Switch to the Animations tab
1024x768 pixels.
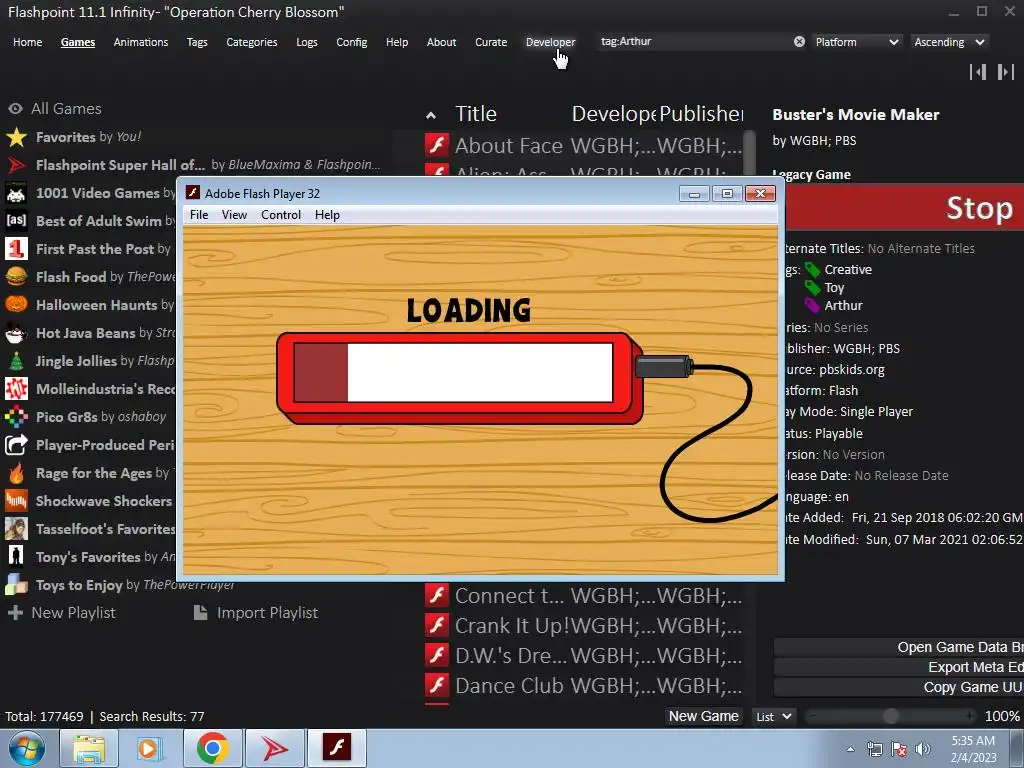click(x=140, y=42)
